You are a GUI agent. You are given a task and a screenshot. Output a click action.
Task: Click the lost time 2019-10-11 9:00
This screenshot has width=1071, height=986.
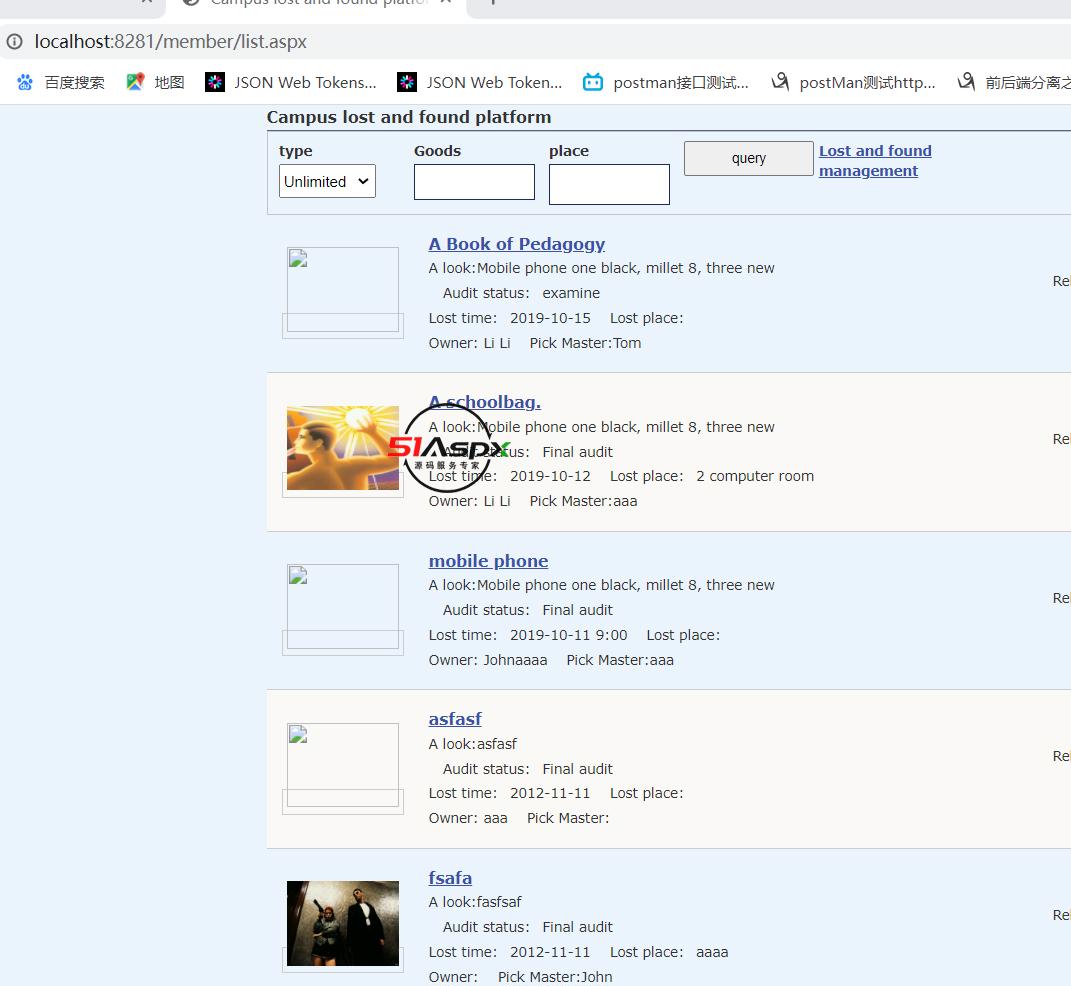click(x=568, y=635)
